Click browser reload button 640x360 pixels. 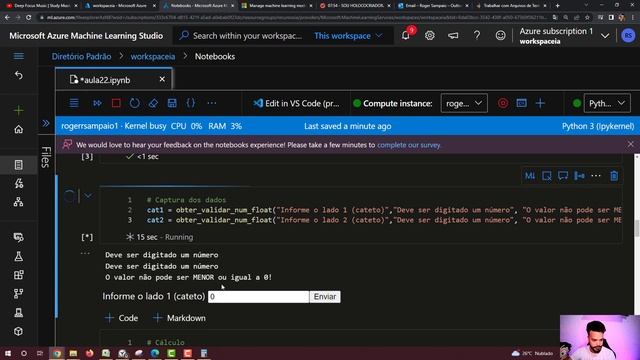pos(29,18)
